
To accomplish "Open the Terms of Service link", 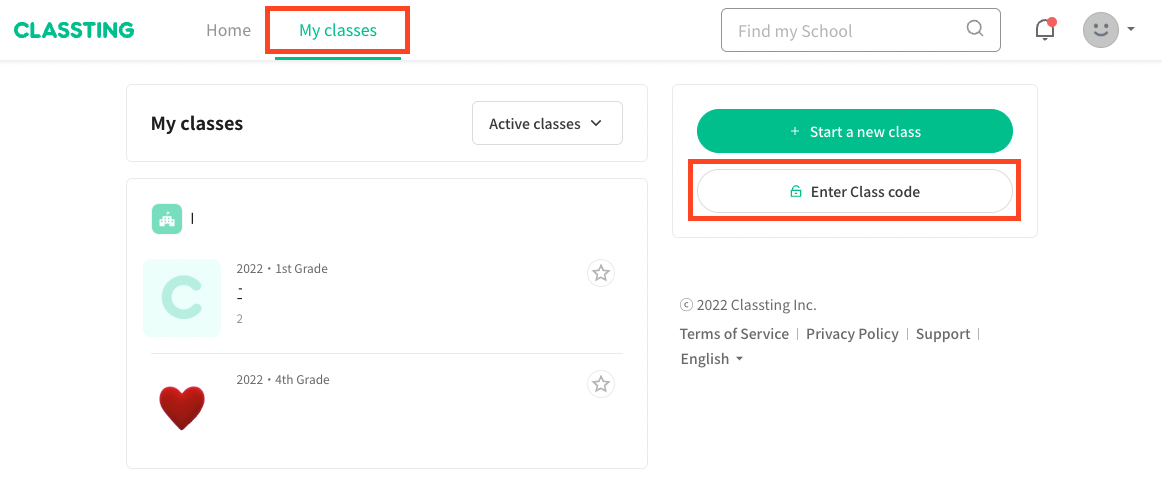I will coord(734,334).
